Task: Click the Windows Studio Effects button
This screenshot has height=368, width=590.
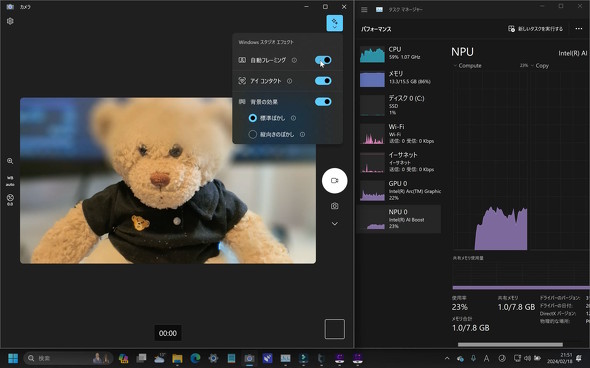Action: [x=335, y=23]
